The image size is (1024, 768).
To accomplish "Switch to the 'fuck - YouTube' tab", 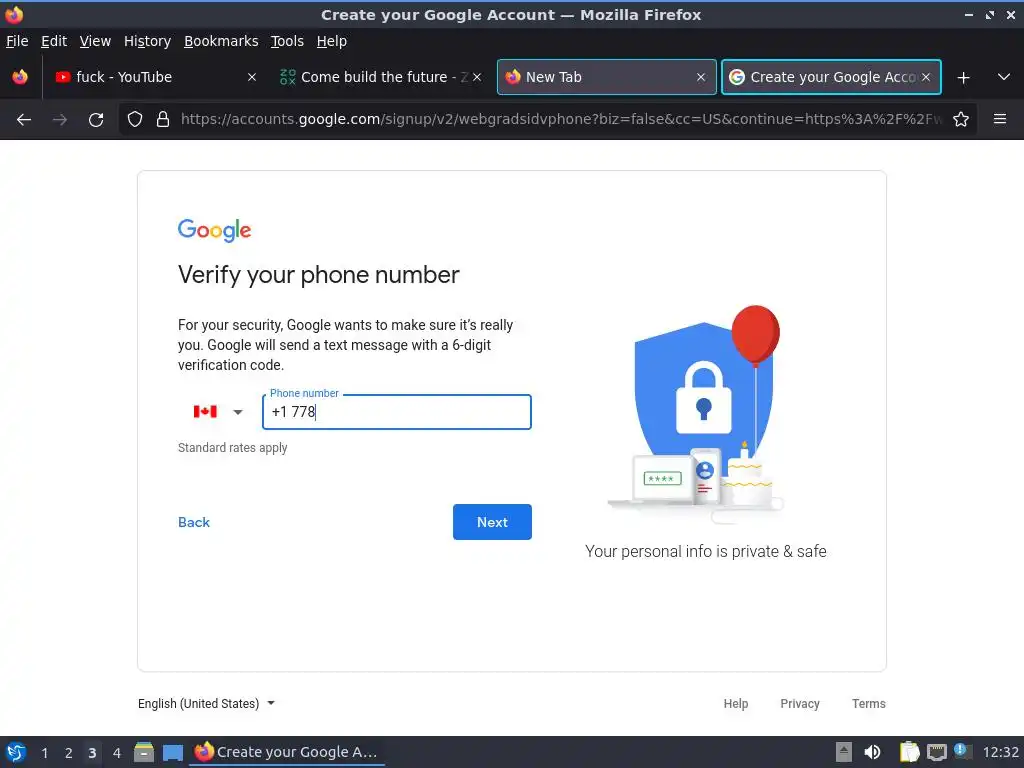I will tap(157, 77).
